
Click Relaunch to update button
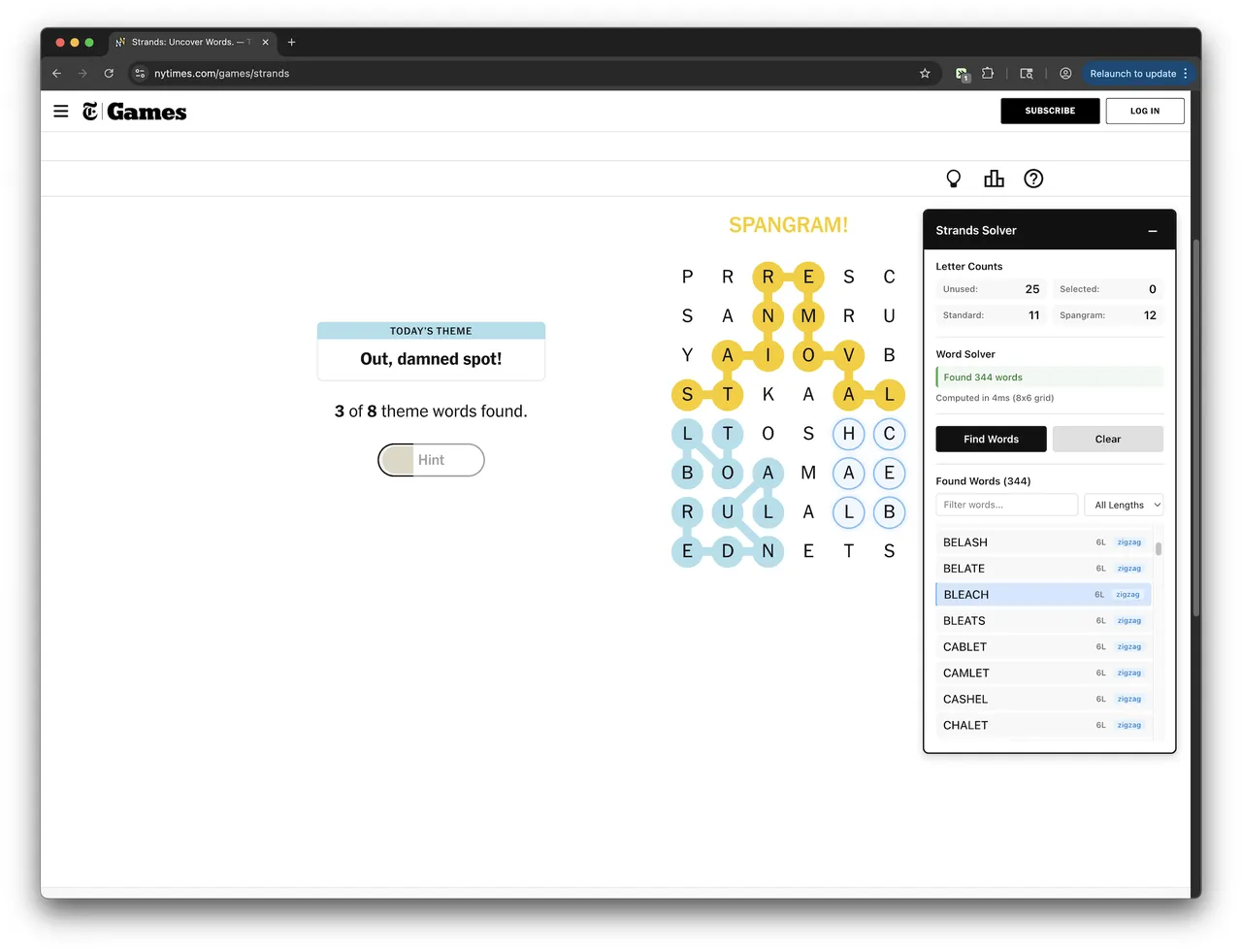1132,74
